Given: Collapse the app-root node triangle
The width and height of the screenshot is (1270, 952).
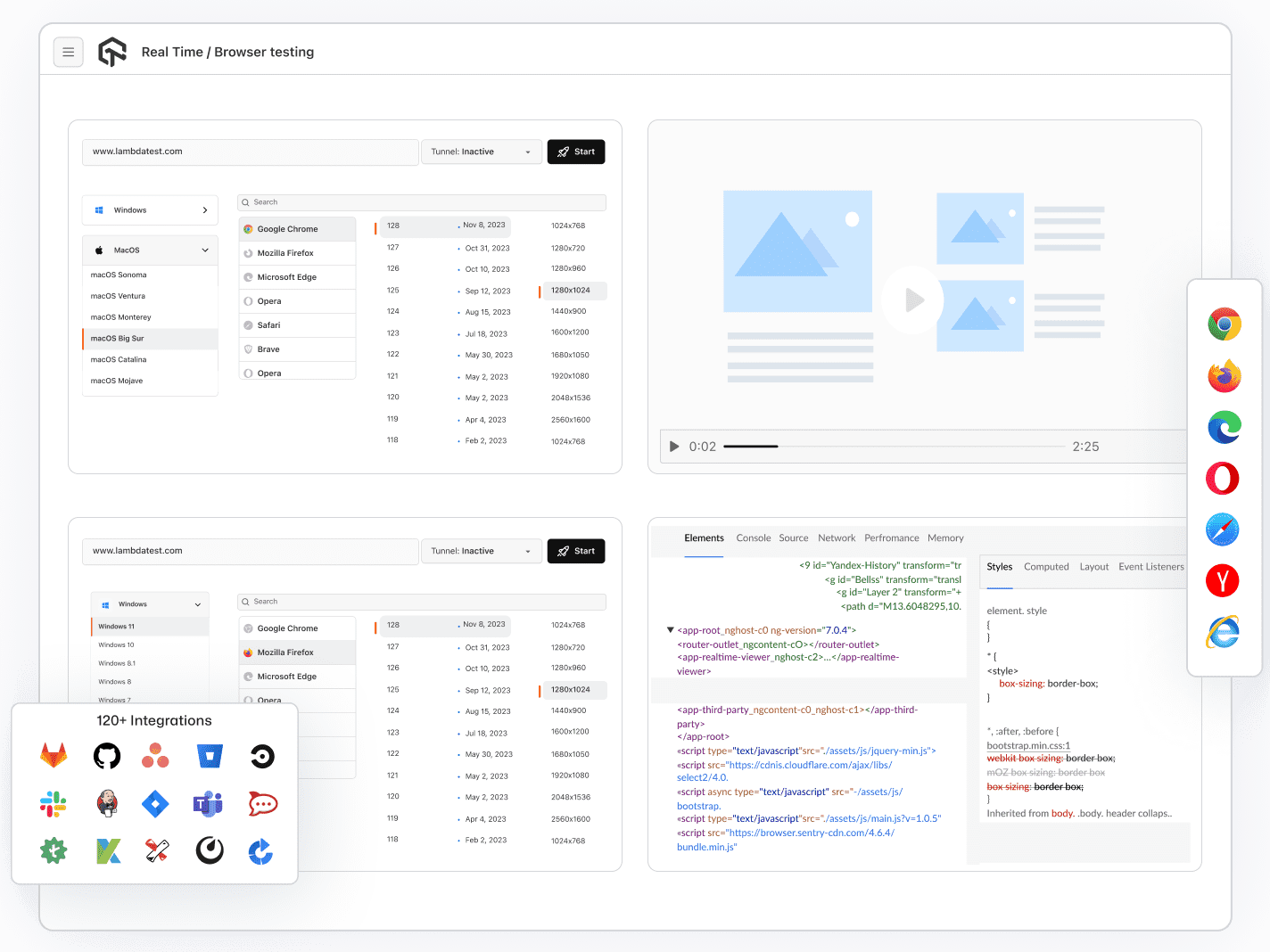Looking at the screenshot, I should (x=670, y=630).
